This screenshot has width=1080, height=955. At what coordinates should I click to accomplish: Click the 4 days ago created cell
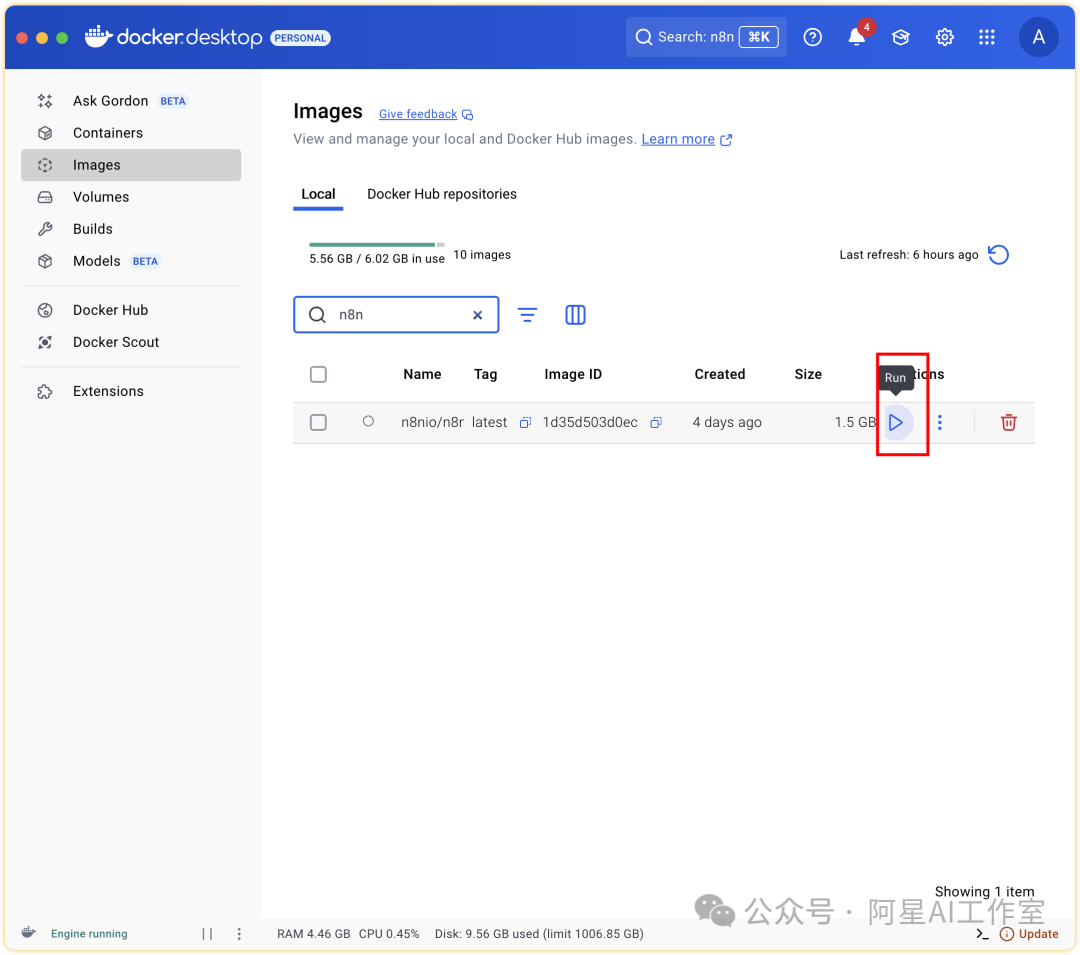click(x=727, y=422)
